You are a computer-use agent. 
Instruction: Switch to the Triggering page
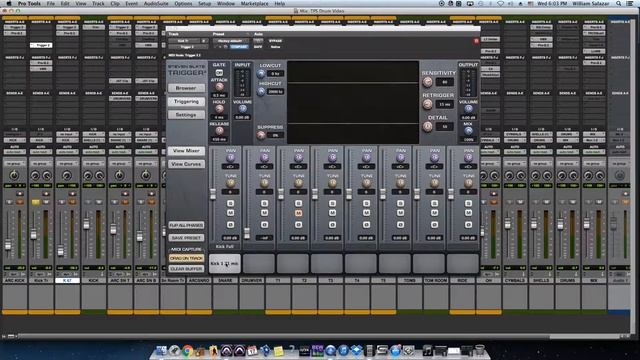[186, 101]
